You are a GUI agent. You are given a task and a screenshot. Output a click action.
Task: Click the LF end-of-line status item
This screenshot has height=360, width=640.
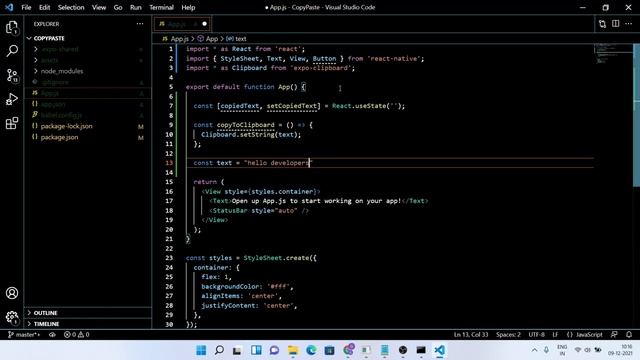[555, 335]
